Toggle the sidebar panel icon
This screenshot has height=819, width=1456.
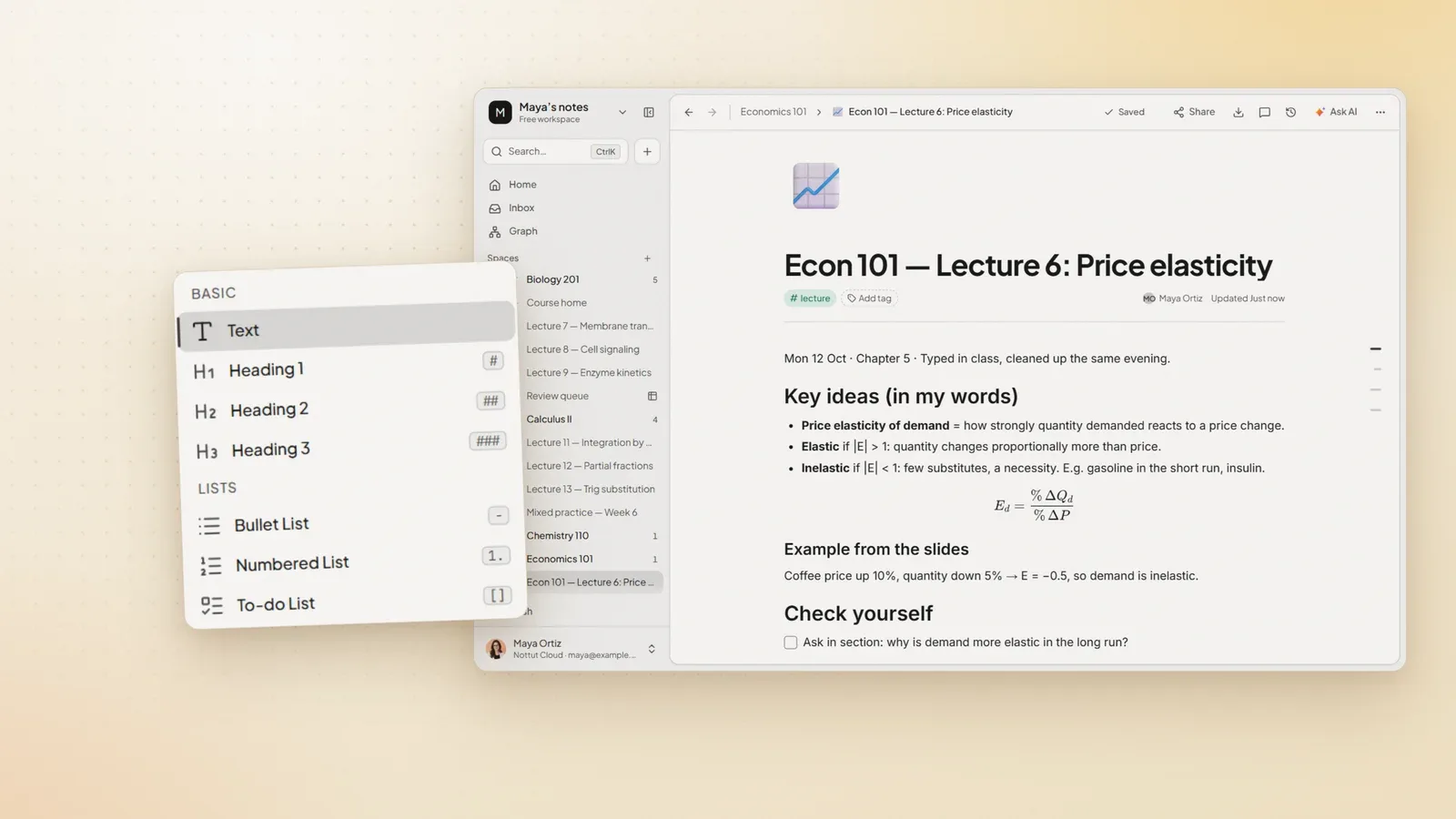649,113
